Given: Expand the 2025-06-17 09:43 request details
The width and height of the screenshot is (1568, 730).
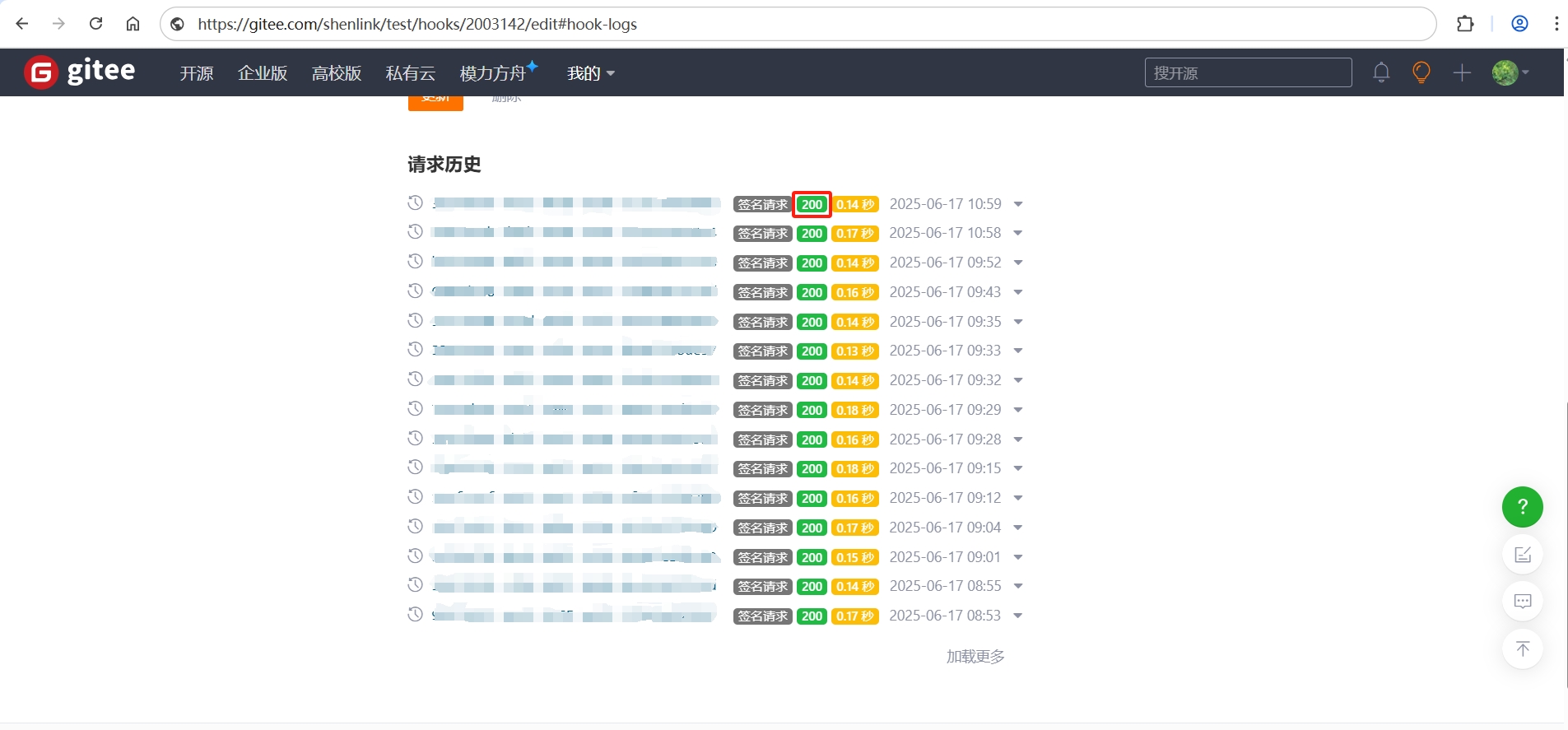Looking at the screenshot, I should tap(1018, 293).
